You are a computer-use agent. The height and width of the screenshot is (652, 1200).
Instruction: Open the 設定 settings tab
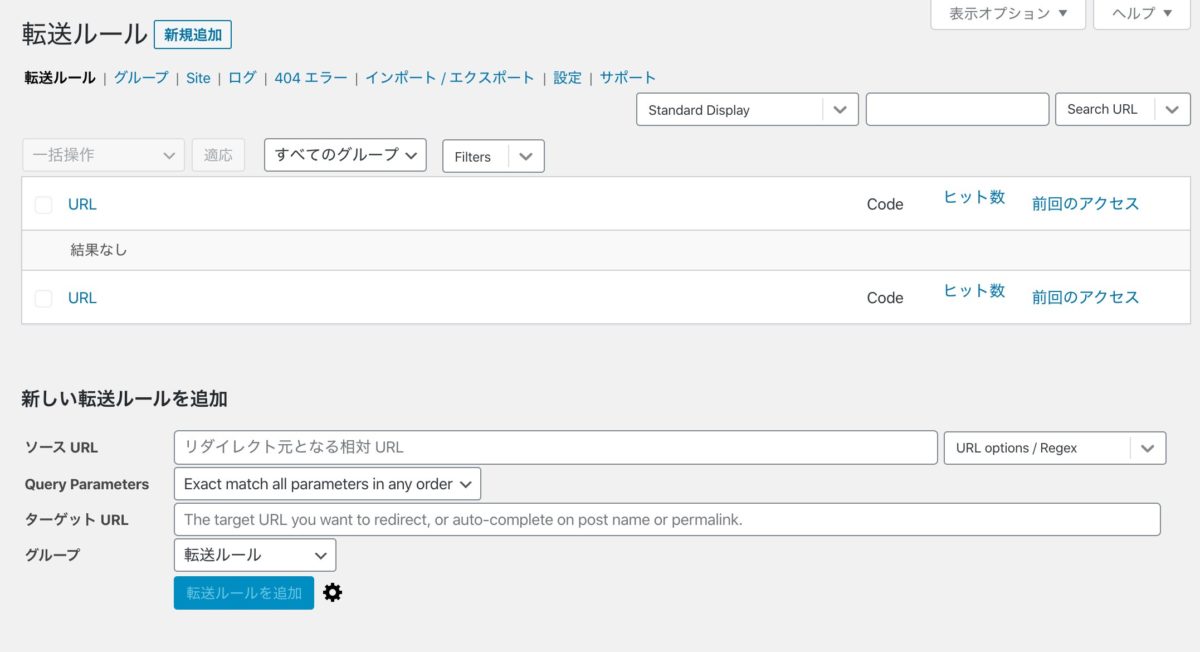(567, 78)
